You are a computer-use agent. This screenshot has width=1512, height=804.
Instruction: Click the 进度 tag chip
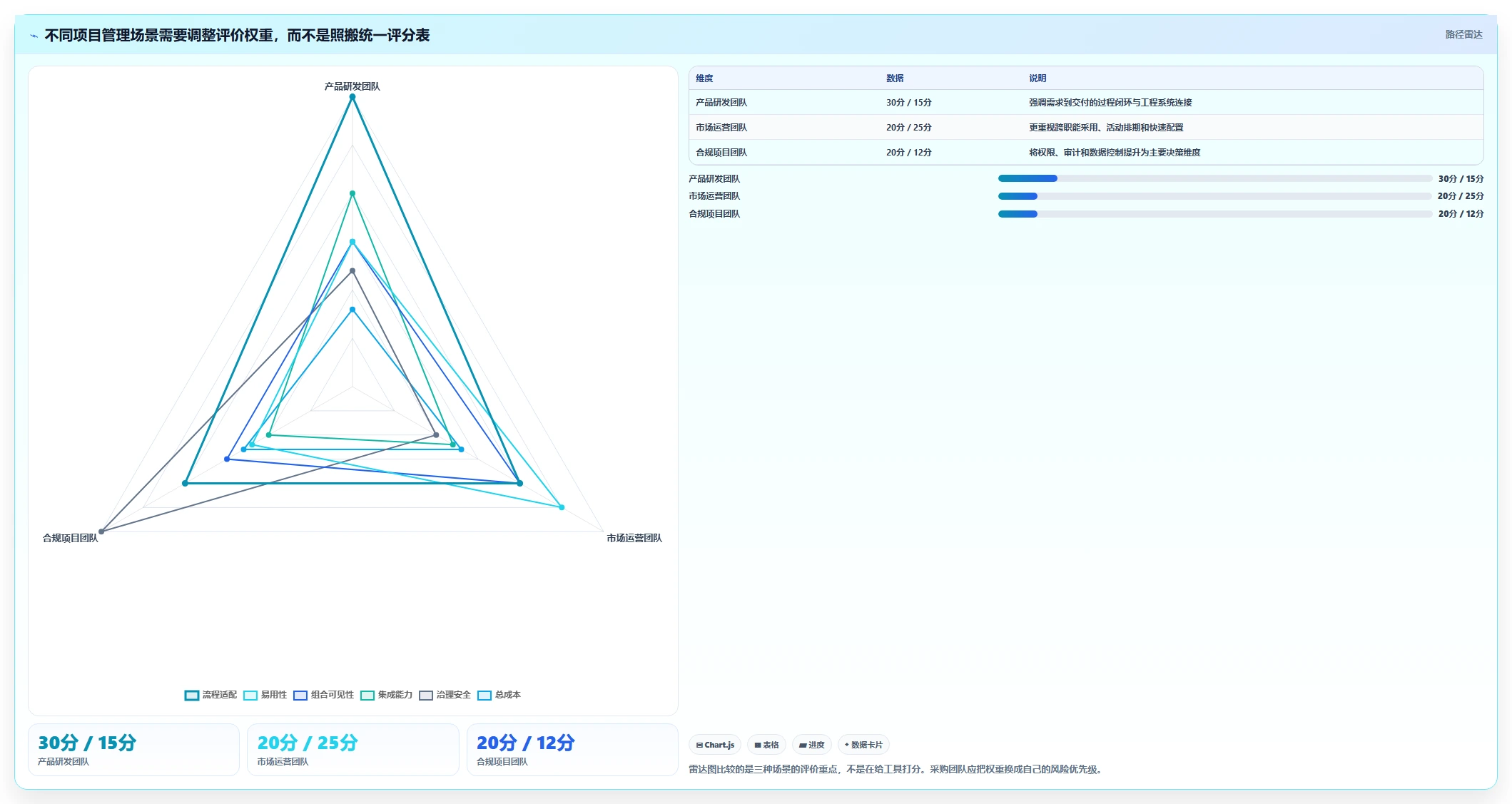click(x=811, y=745)
